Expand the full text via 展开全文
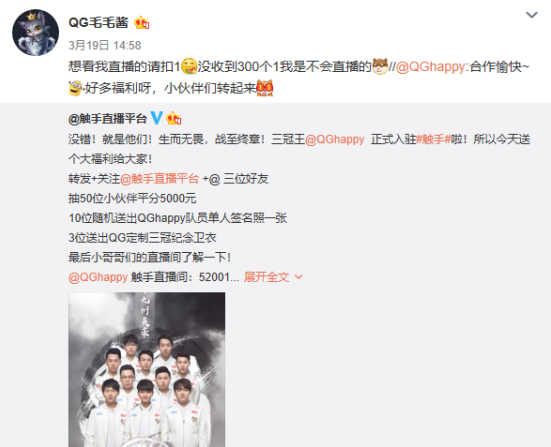The width and height of the screenshot is (551, 447). coord(266,277)
